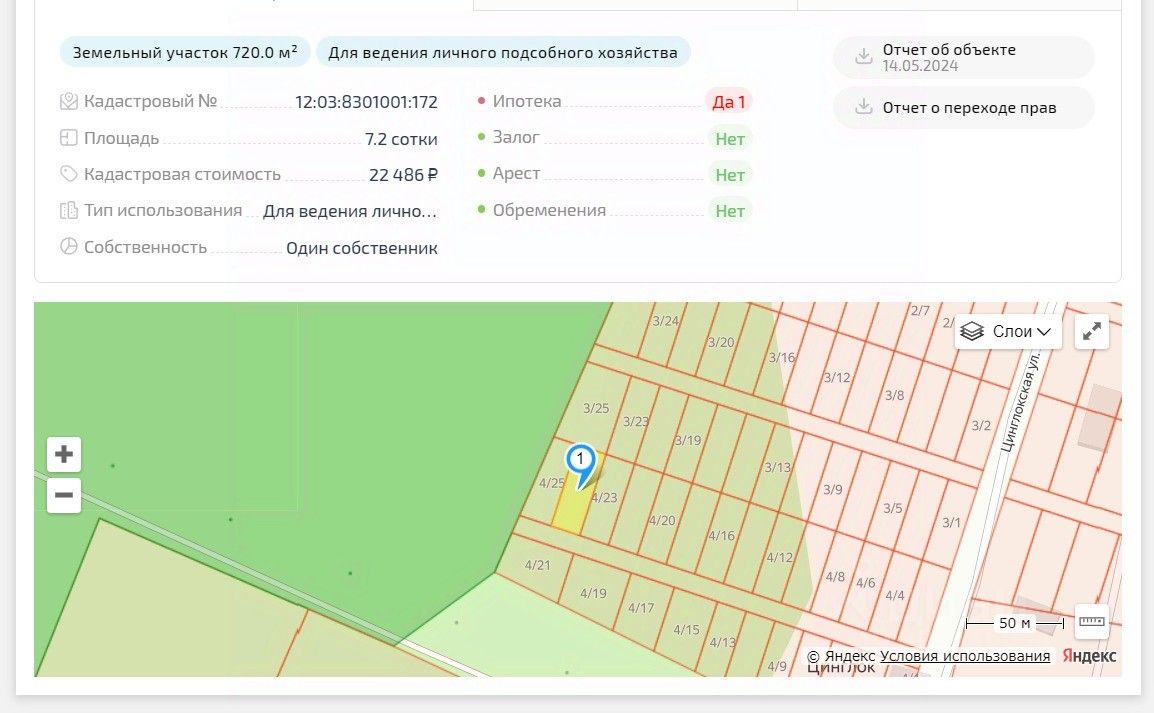1154x713 pixels.
Task: Click the layers stack icon on the map
Action: [972, 332]
